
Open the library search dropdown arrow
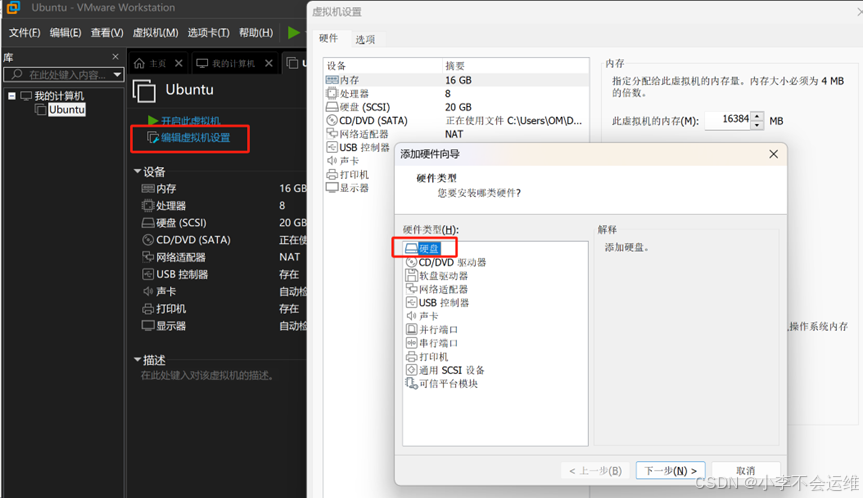117,74
